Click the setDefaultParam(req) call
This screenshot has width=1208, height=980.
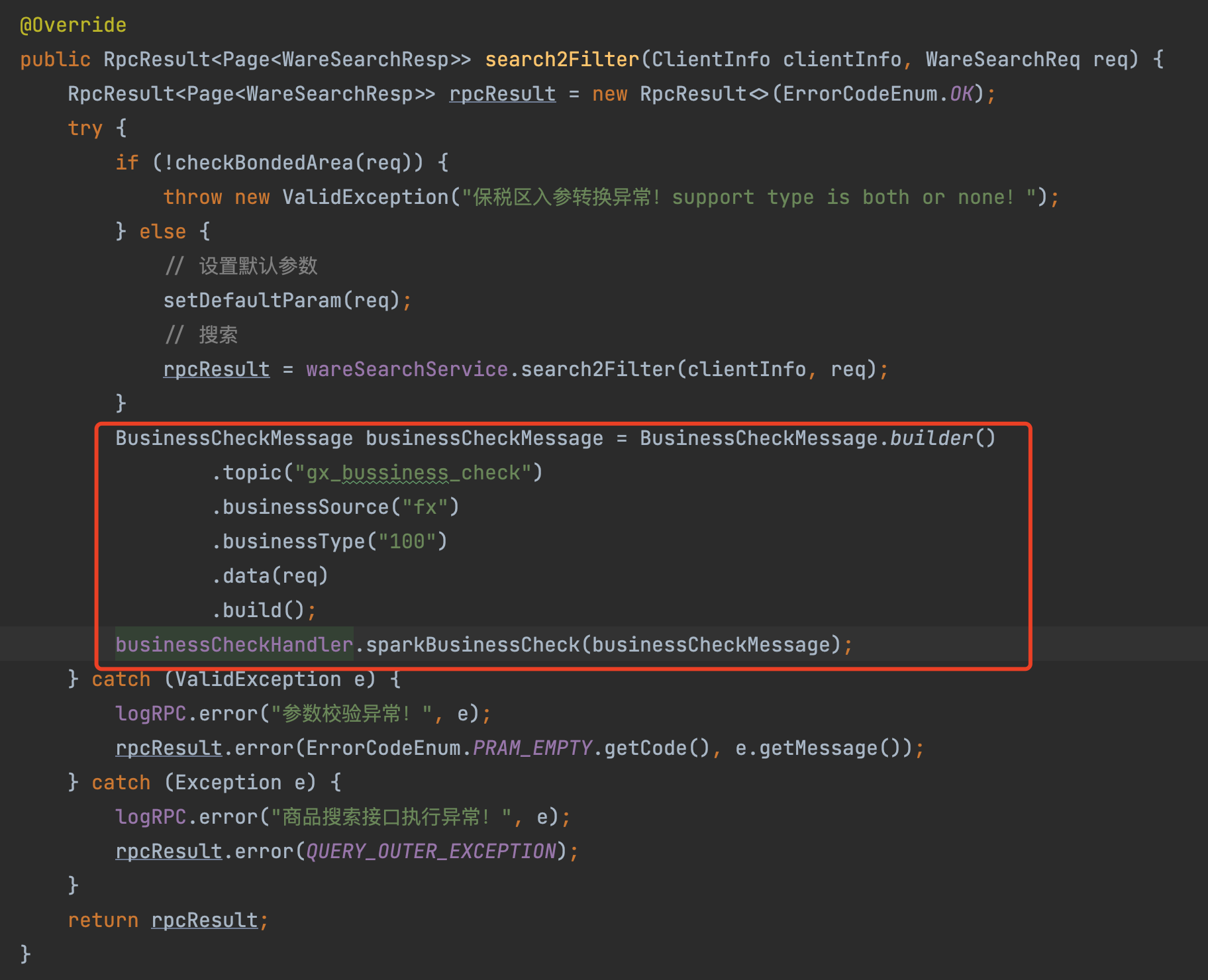pyautogui.click(x=281, y=301)
